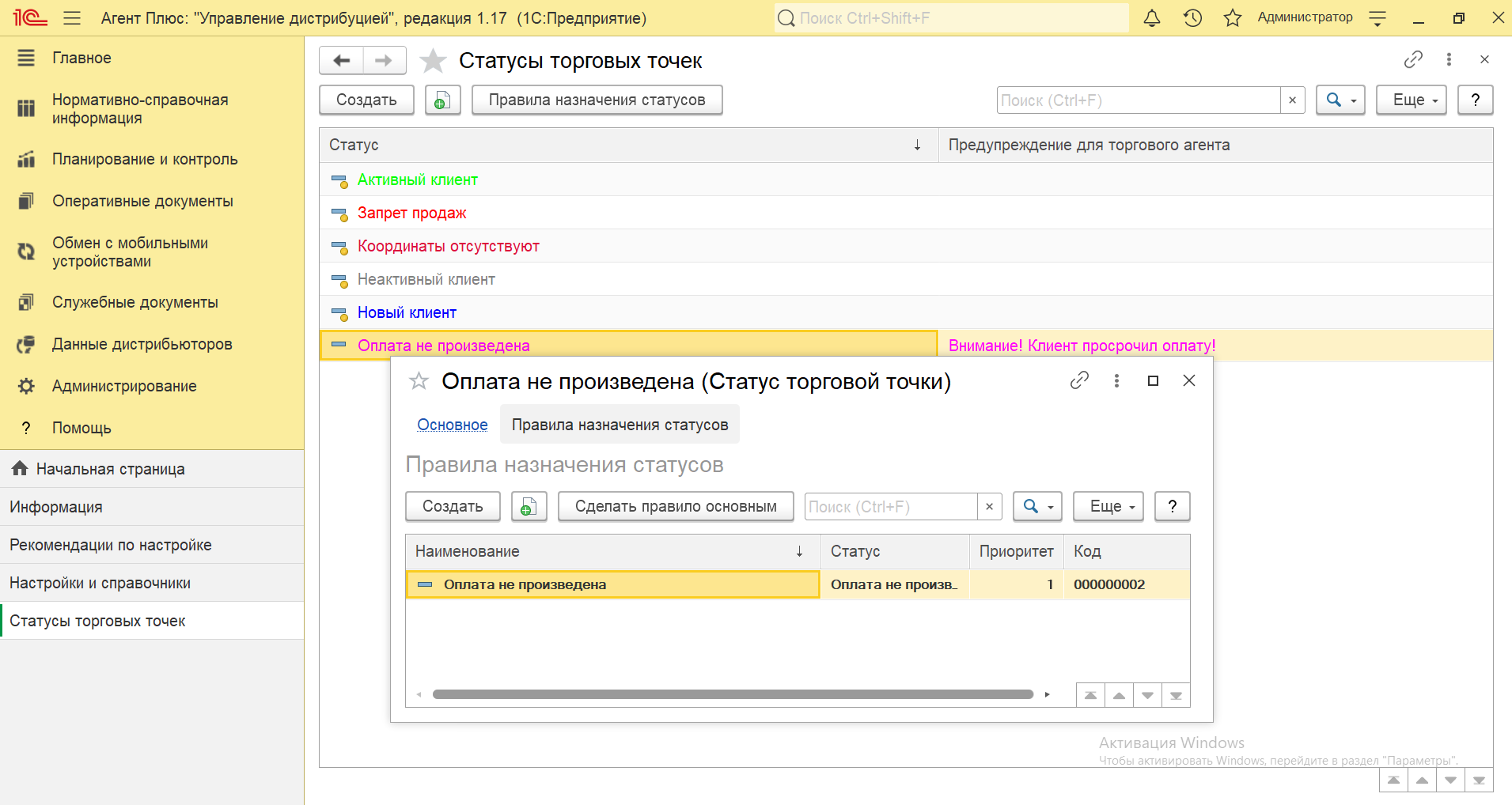Jump to last row in dialog table
This screenshot has height=805, width=1512.
tap(1176, 695)
